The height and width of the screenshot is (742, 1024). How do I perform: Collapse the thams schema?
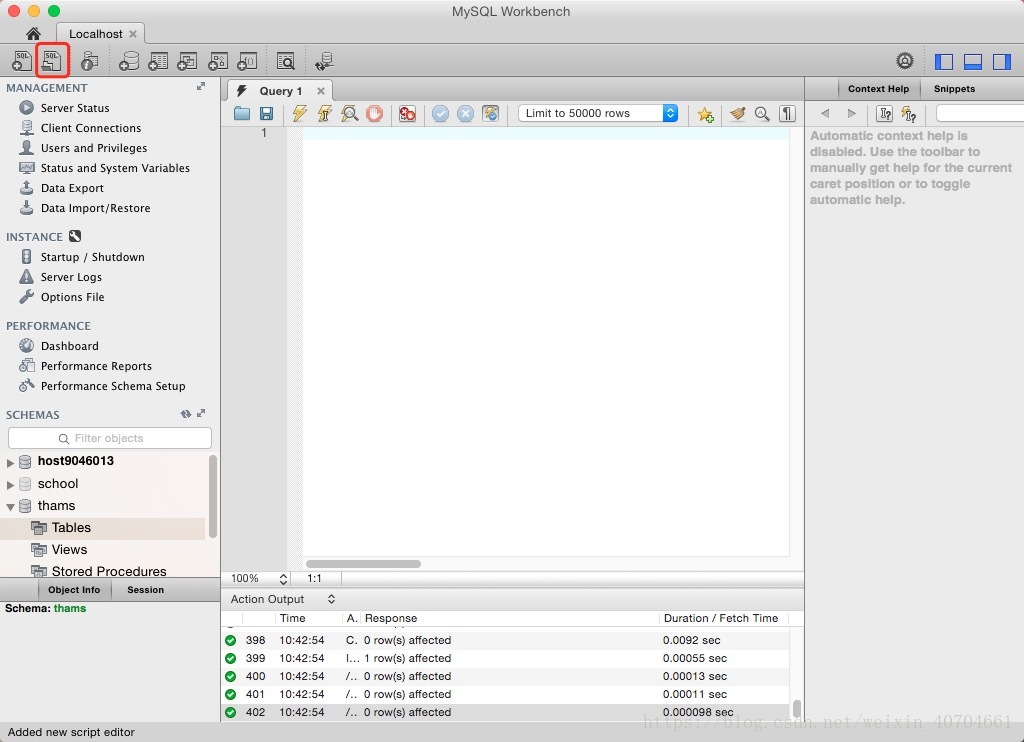(10, 507)
